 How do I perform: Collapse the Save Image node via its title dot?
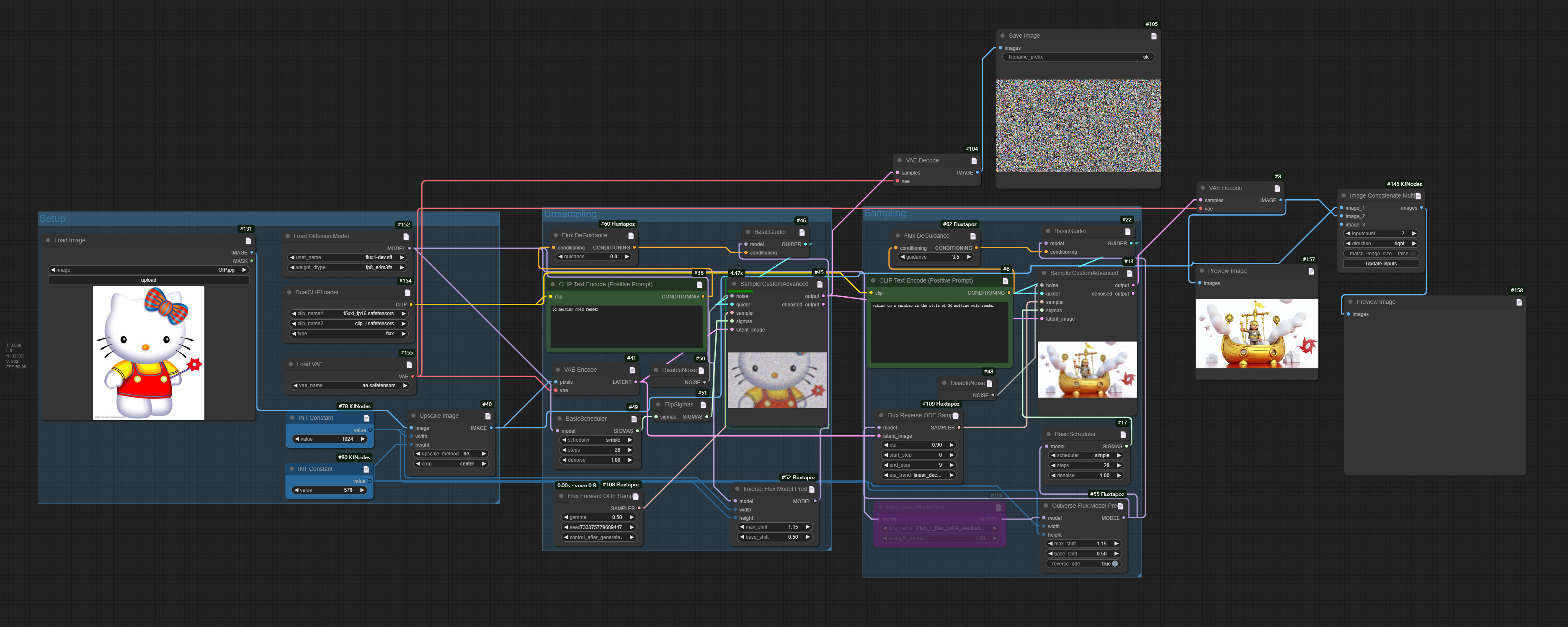[1002, 35]
